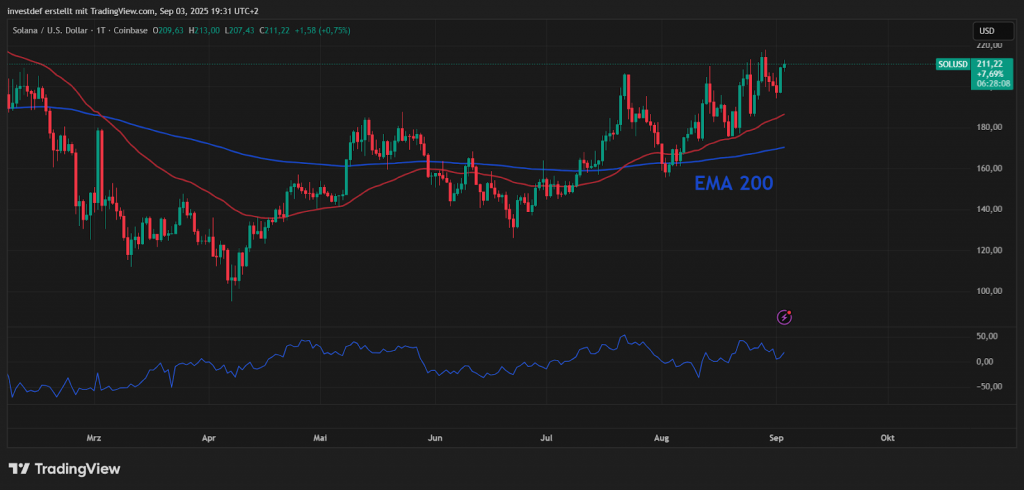
Task: Select the Apr label on time axis
Action: [209, 438]
